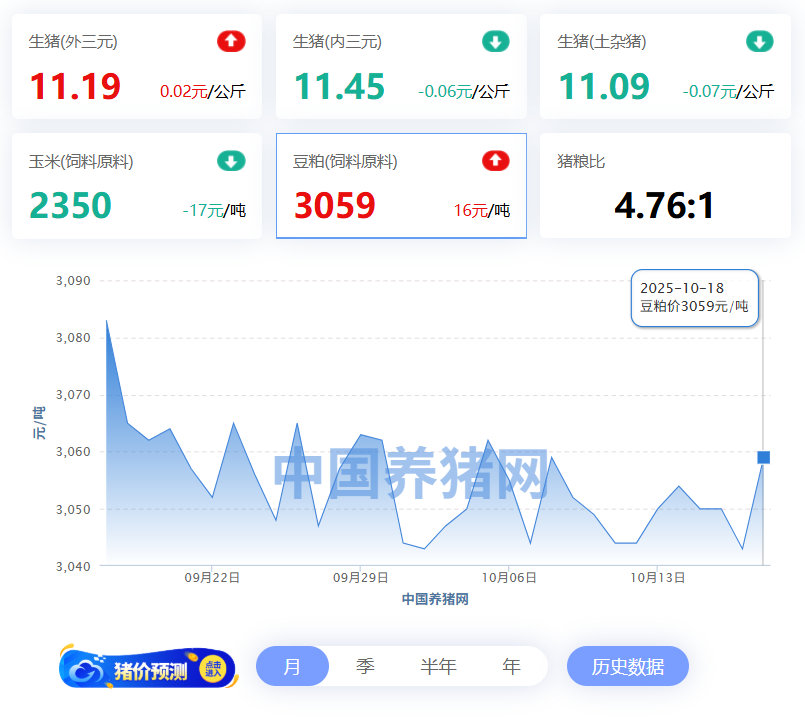Click the 09月29日 date on chart axis
Screen dimensions: 805x724
pyautogui.click(x=360, y=578)
